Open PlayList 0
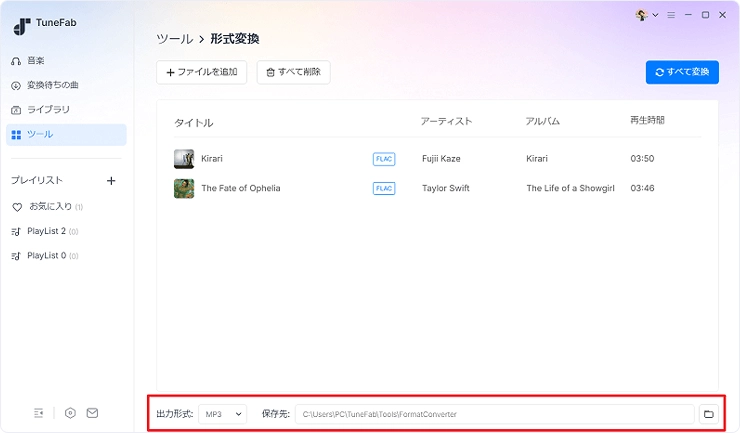The height and width of the screenshot is (433, 740). click(45, 256)
